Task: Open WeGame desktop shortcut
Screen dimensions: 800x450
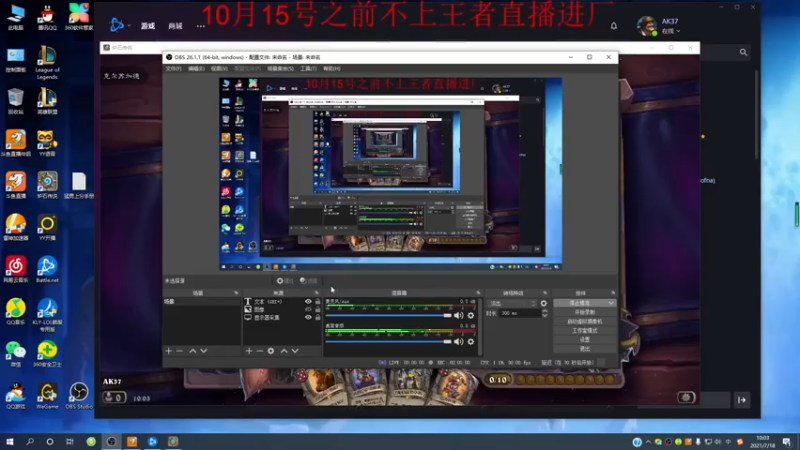Action: 47,395
